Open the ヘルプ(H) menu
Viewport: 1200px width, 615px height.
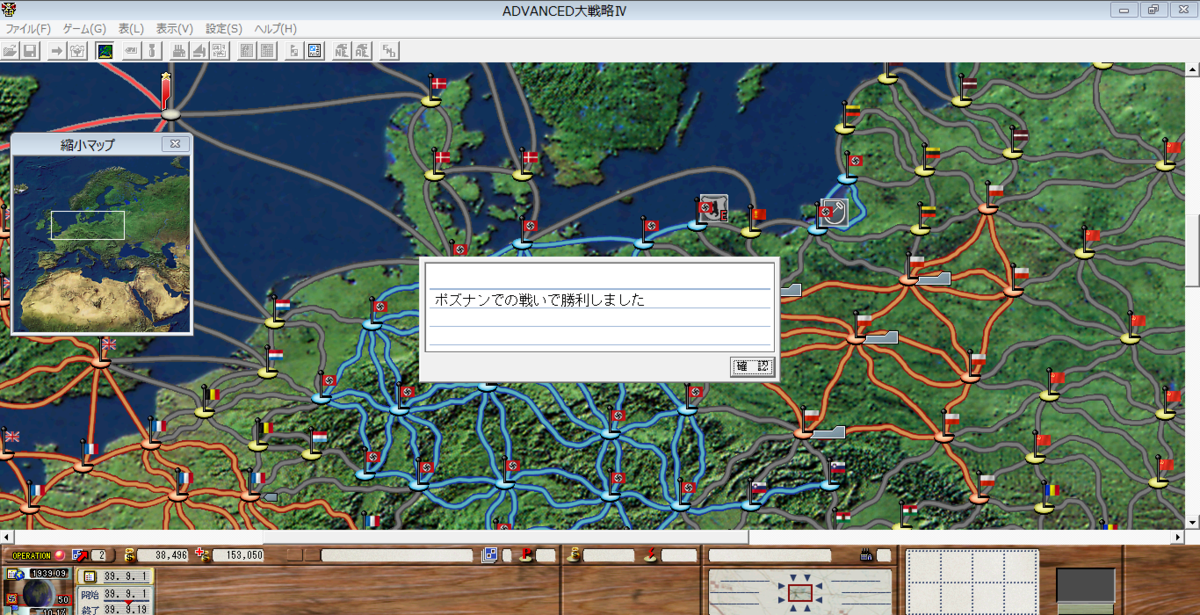click(275, 29)
